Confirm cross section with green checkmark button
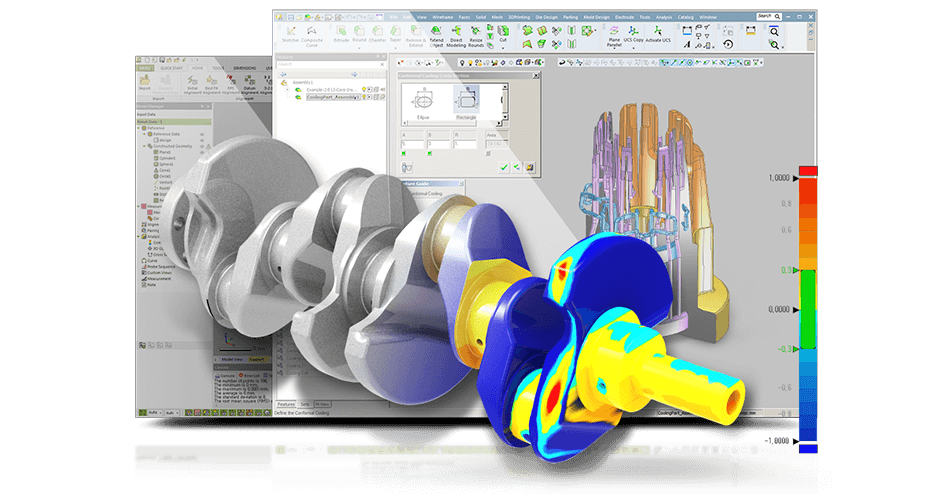This screenshot has width=940, height=494. [x=503, y=167]
